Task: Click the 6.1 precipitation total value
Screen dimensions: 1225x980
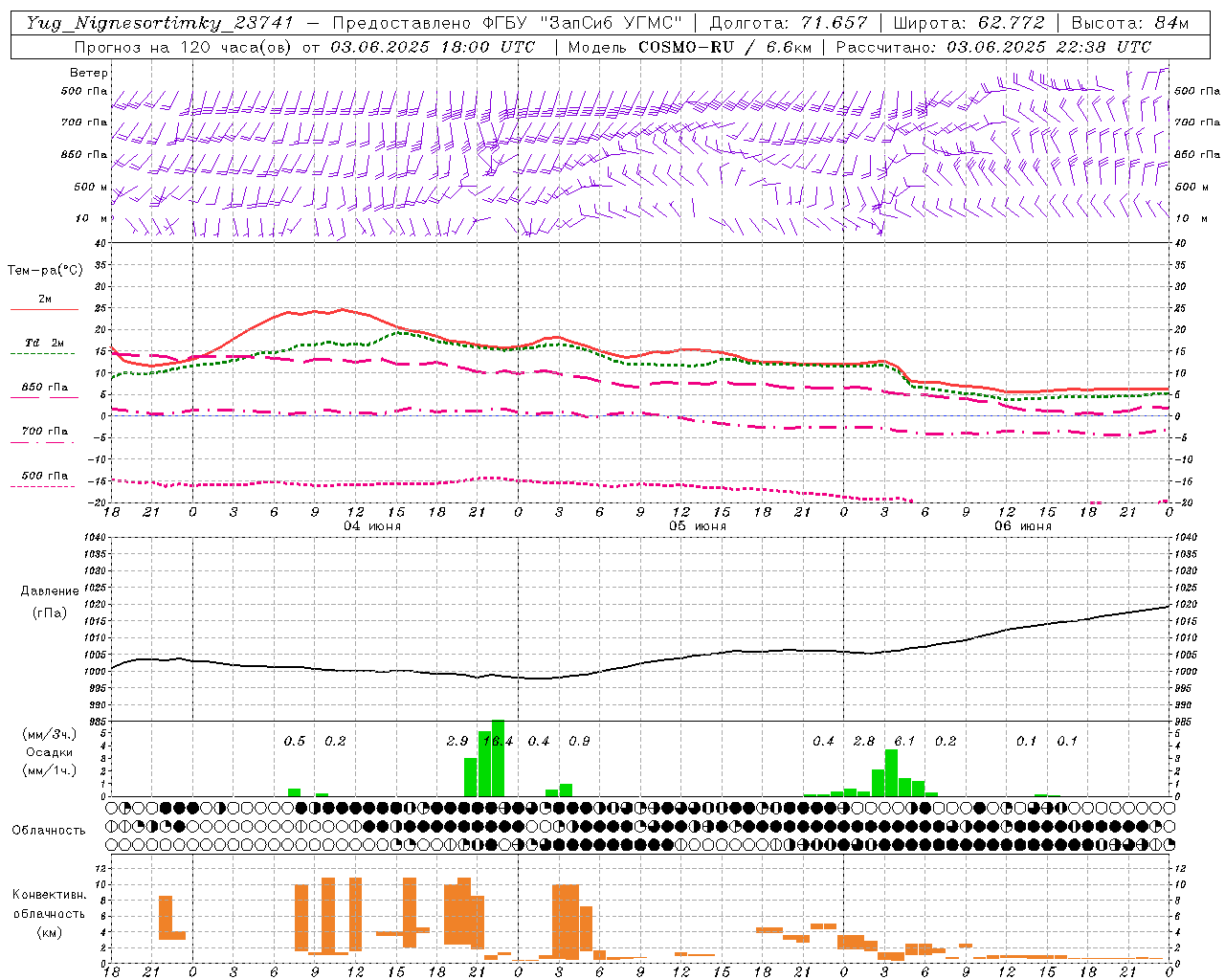Action: click(904, 741)
